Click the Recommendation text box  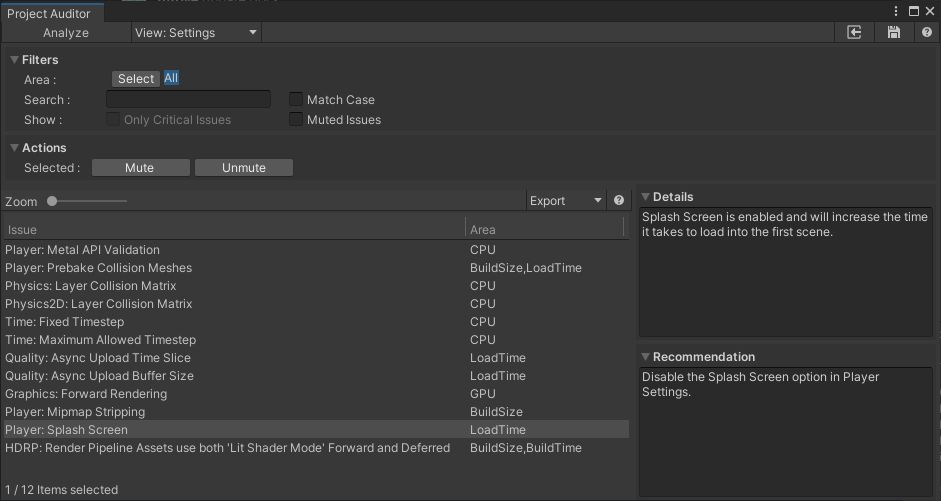coord(786,432)
